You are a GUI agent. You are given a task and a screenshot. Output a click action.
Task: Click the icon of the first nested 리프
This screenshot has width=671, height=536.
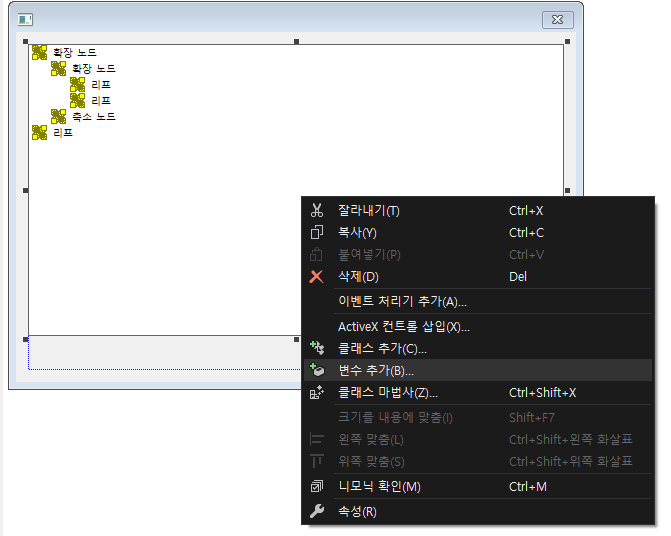tap(77, 84)
